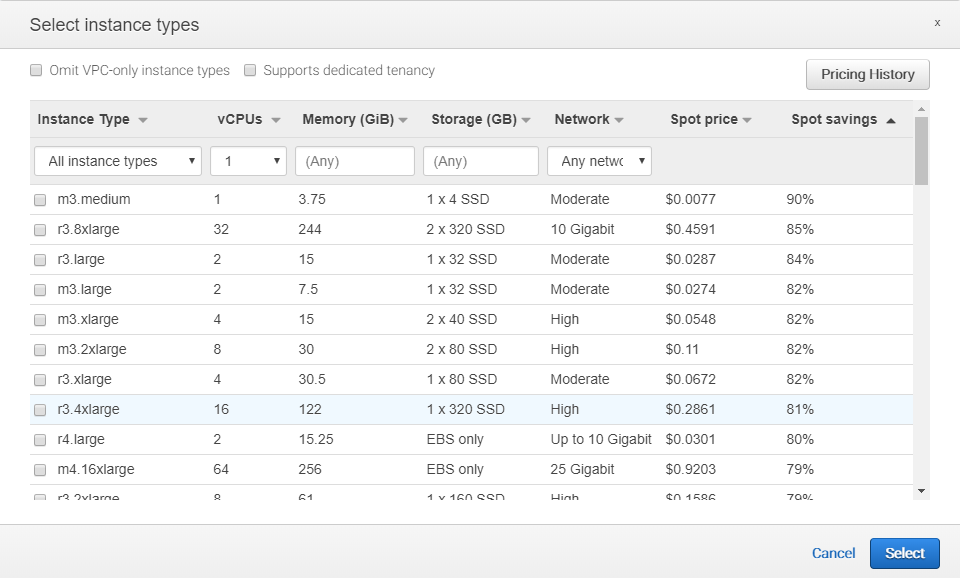Click the scroll down arrow of table
960x578 pixels.
click(921, 491)
